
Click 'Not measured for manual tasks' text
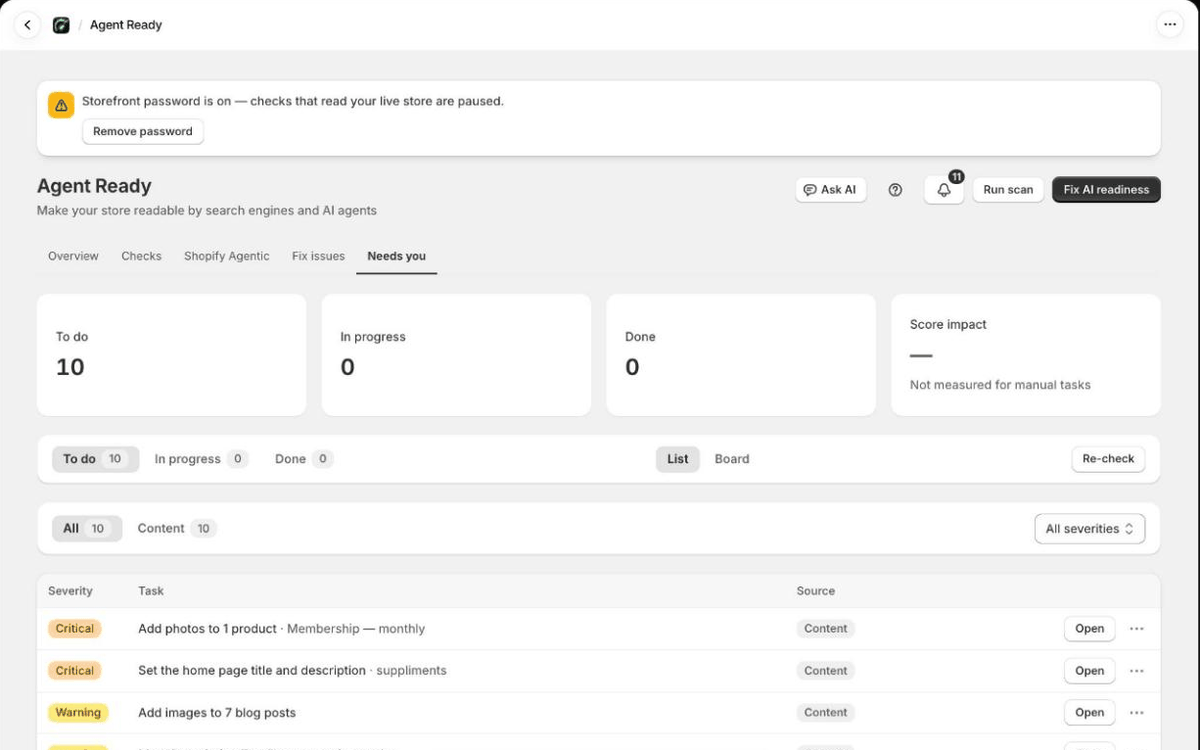[1000, 385]
